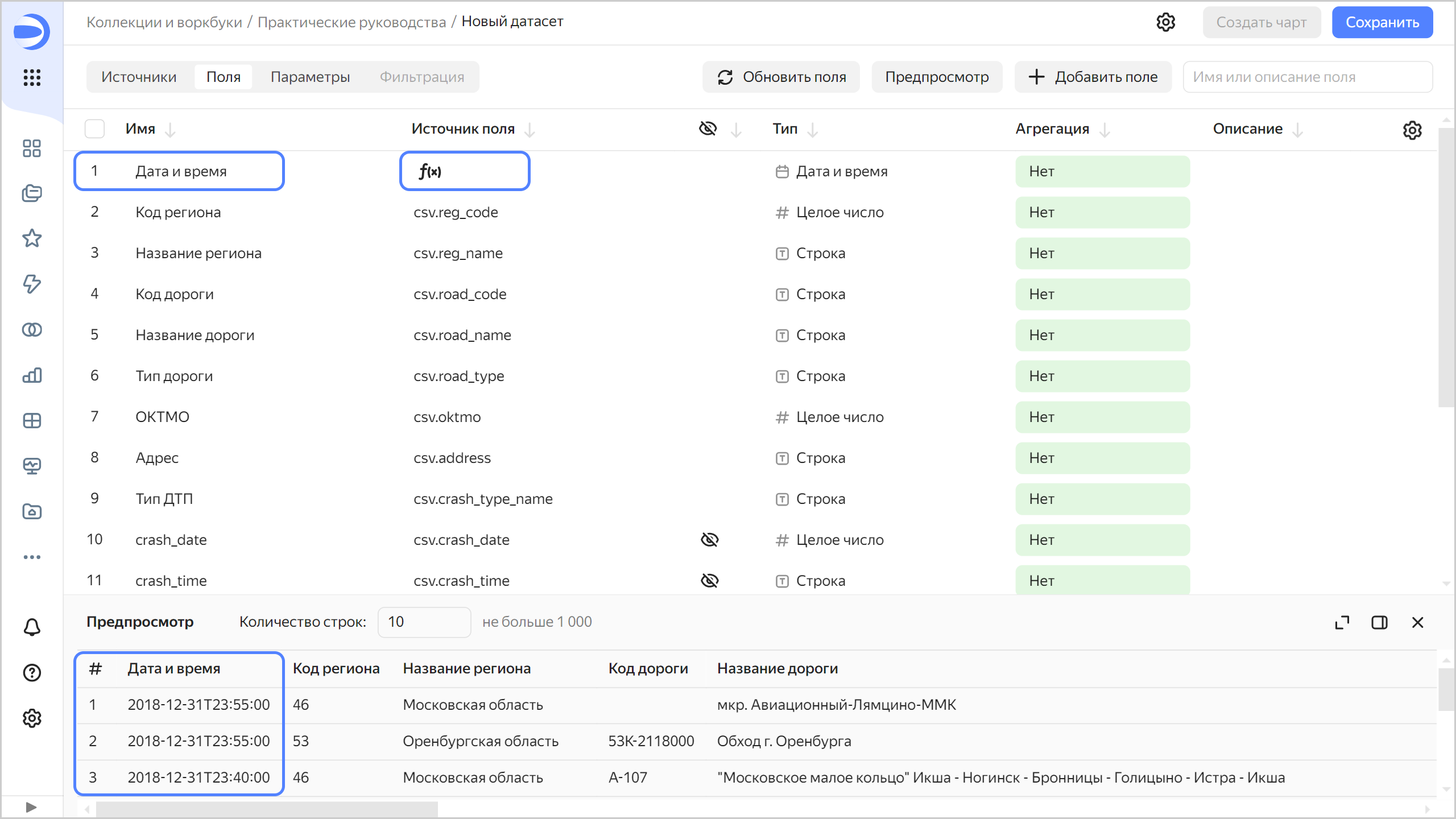Viewport: 1456px width, 819px height.
Task: Open aggregation dropdown for Код региона
Action: pyautogui.click(x=1102, y=212)
